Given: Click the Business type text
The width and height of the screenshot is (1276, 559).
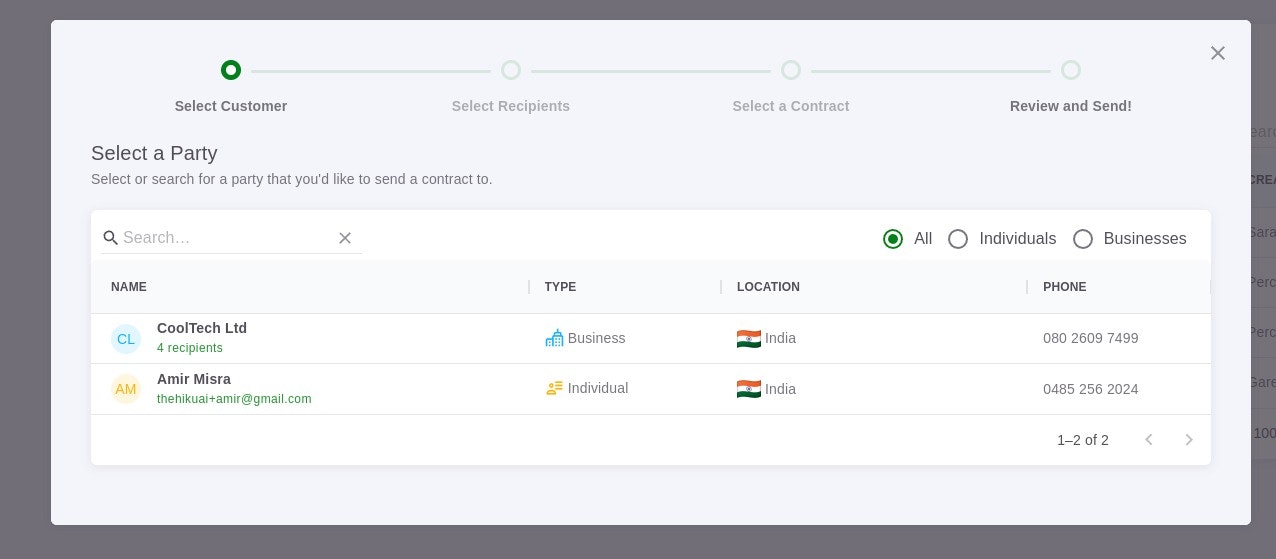Looking at the screenshot, I should 597,338.
